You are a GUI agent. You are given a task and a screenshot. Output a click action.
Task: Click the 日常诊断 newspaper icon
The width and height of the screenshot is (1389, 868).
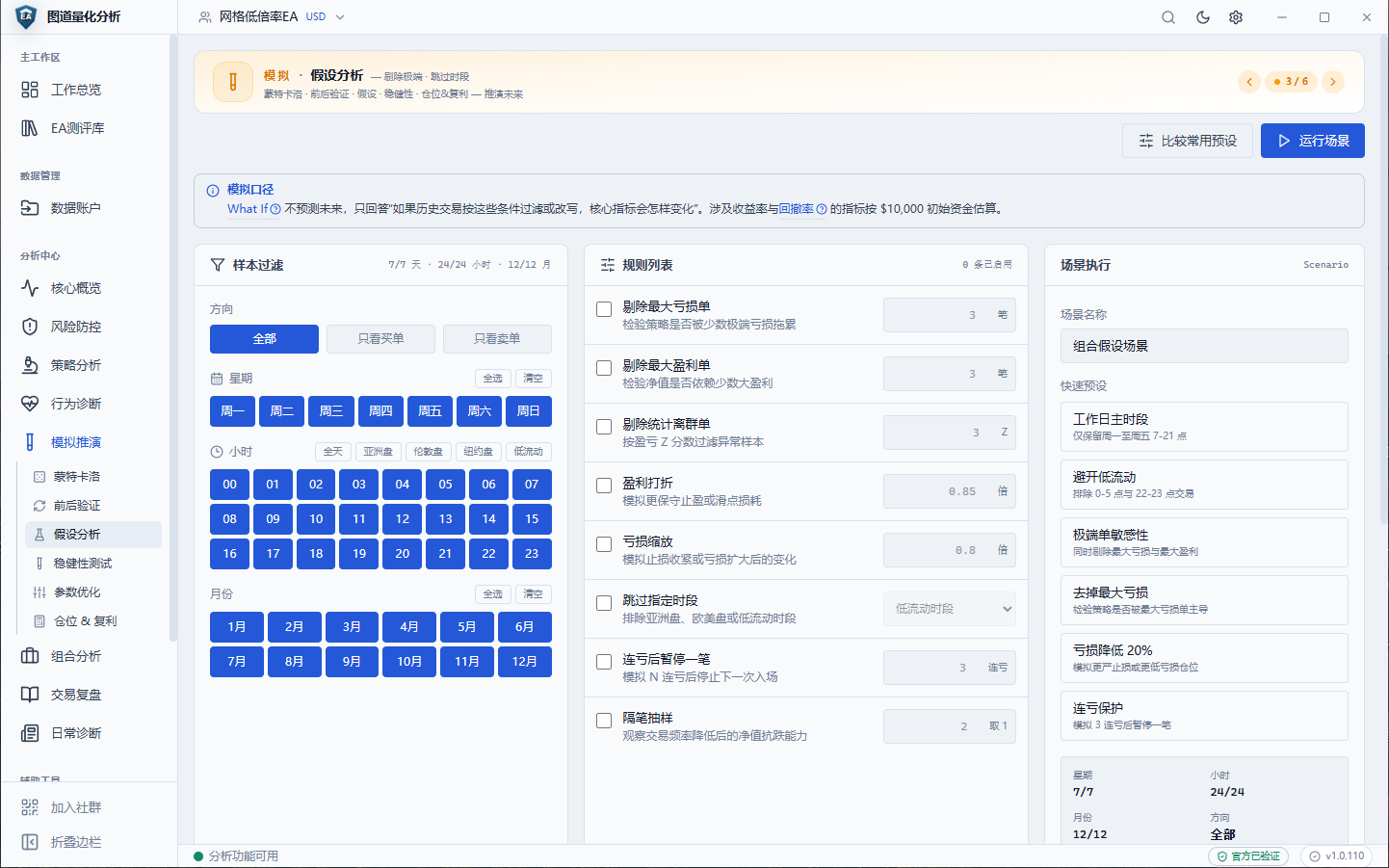30,733
